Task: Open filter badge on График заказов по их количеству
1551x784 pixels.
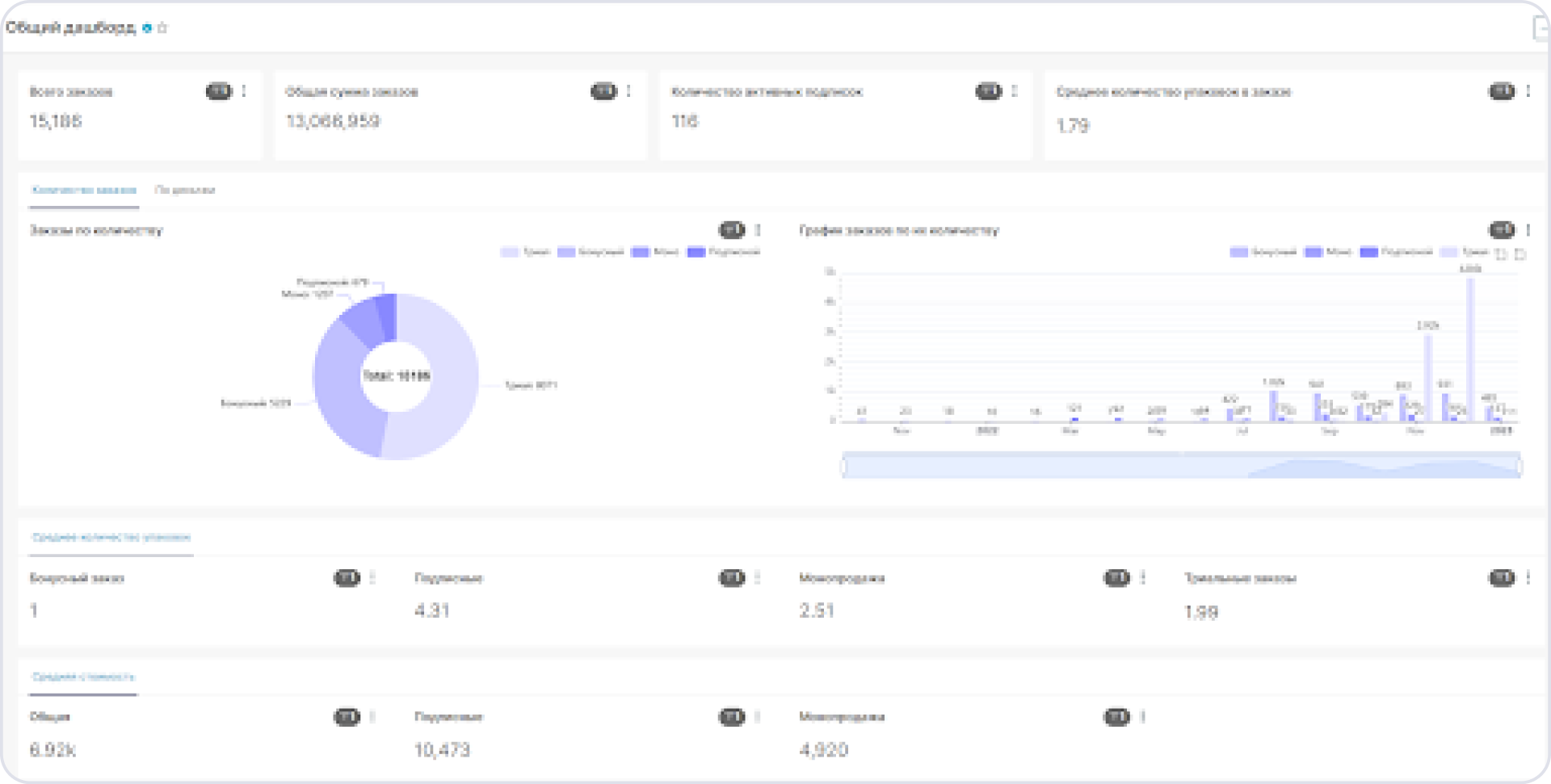Action: coord(1502,230)
